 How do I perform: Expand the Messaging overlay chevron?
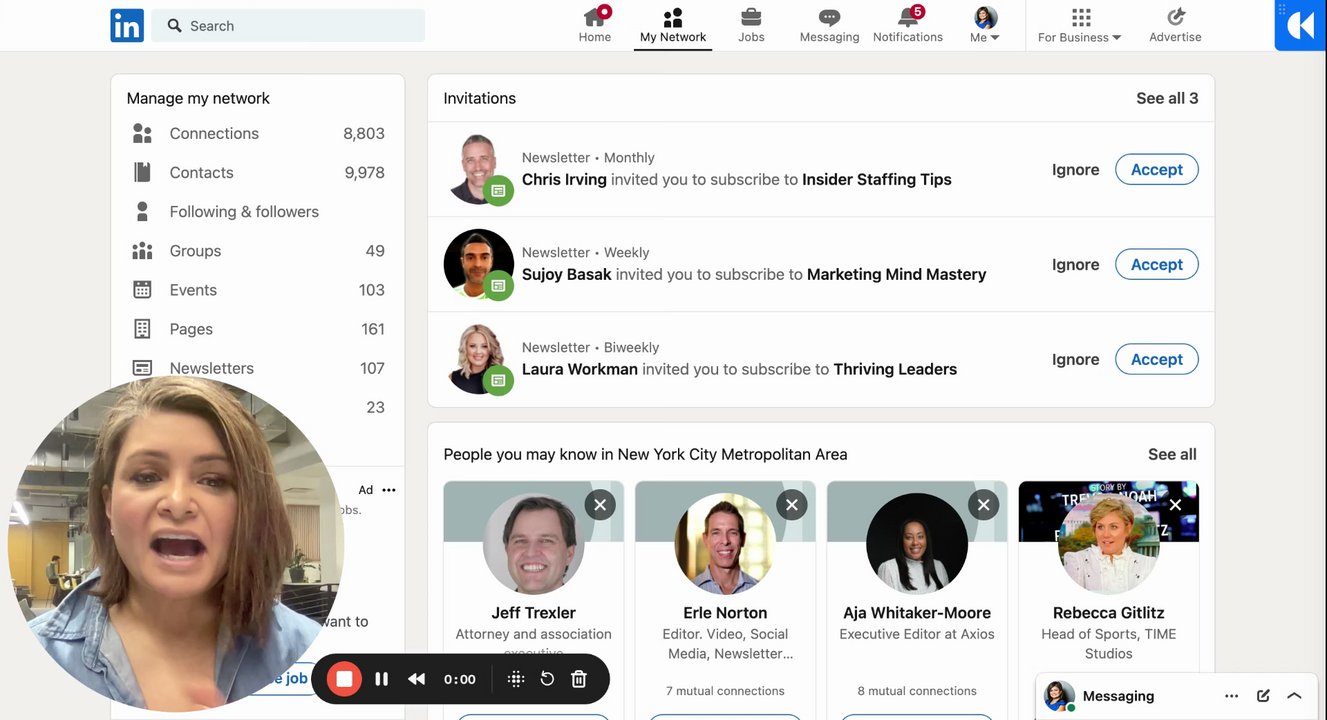(x=1294, y=696)
